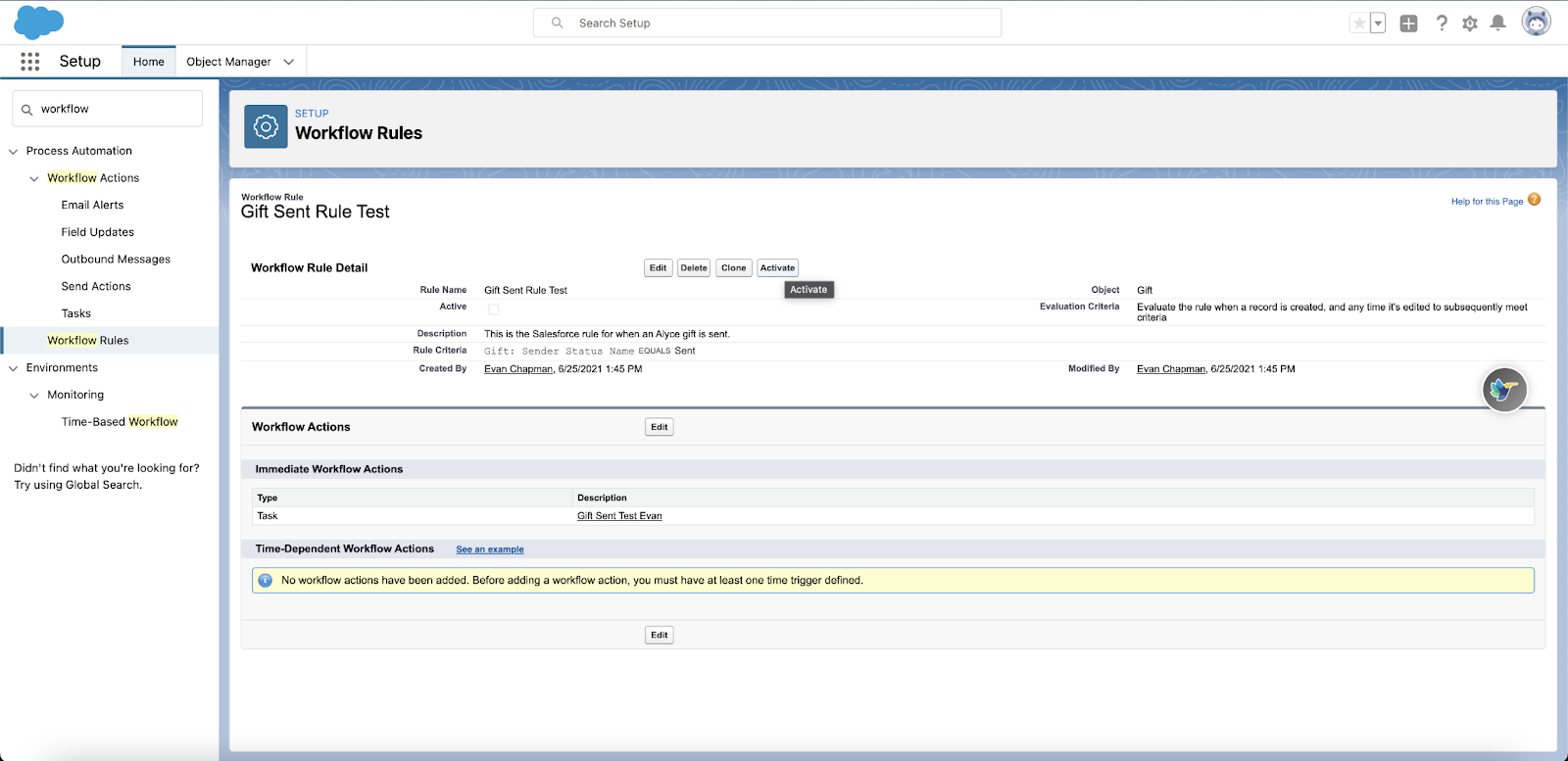Click the Gift object value
This screenshot has height=761, width=1568.
click(x=1145, y=291)
